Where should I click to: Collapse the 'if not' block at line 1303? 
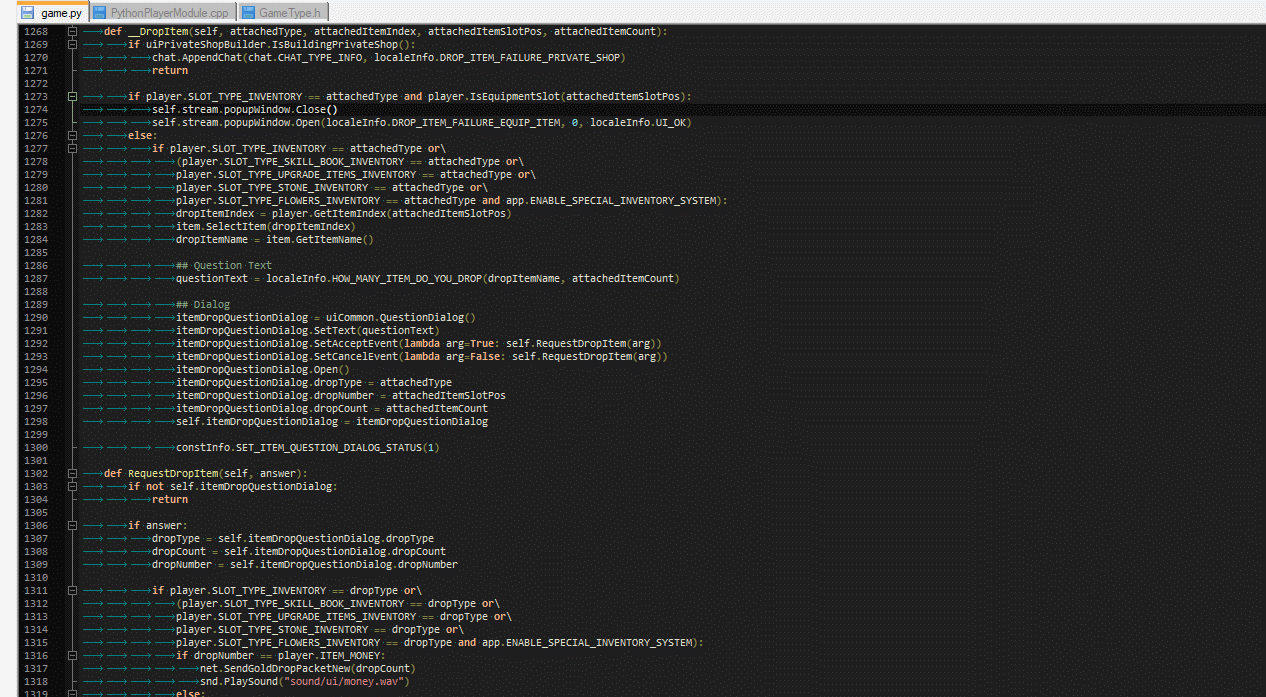(73, 487)
